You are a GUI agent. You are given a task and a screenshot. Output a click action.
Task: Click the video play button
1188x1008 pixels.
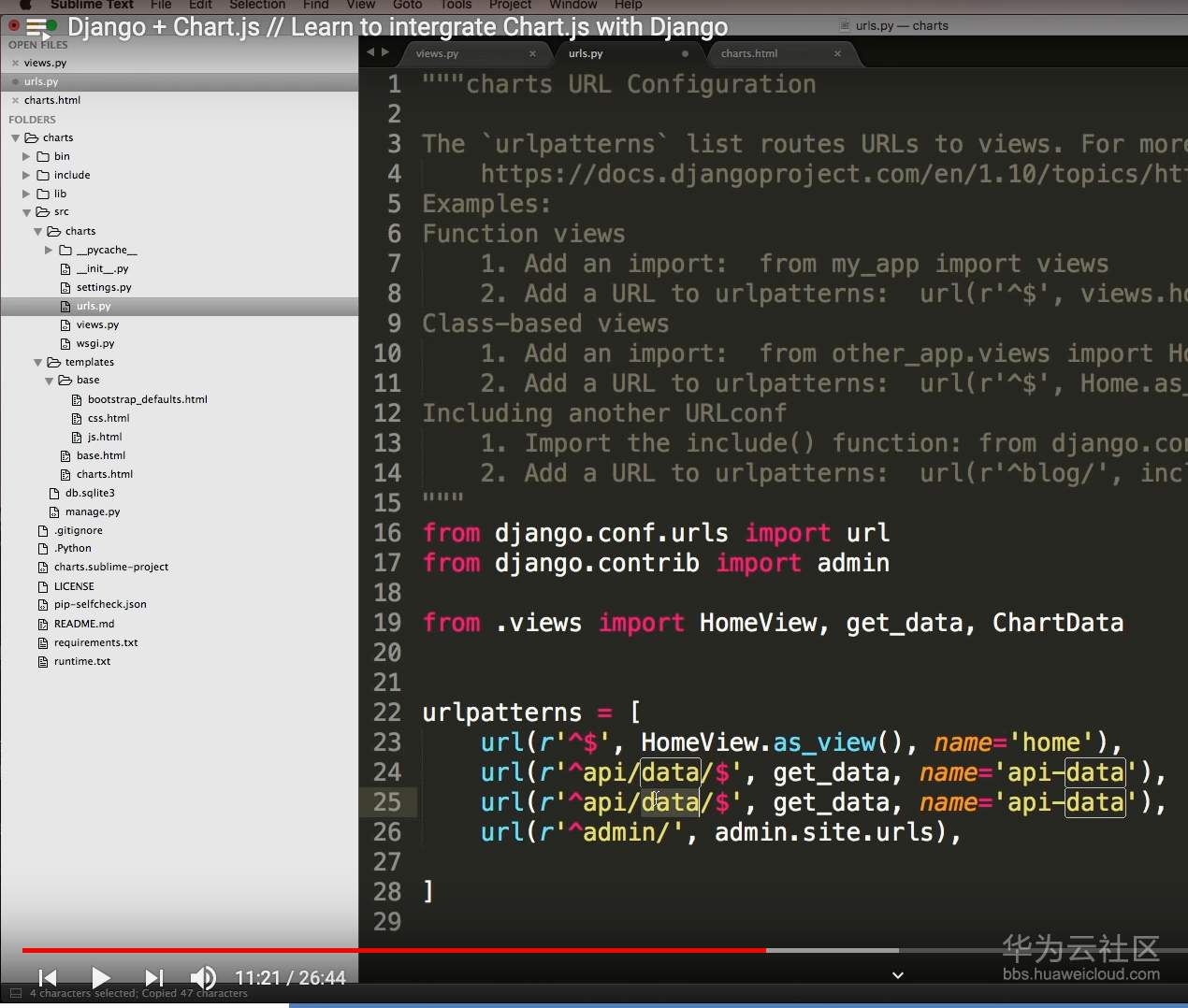click(101, 978)
